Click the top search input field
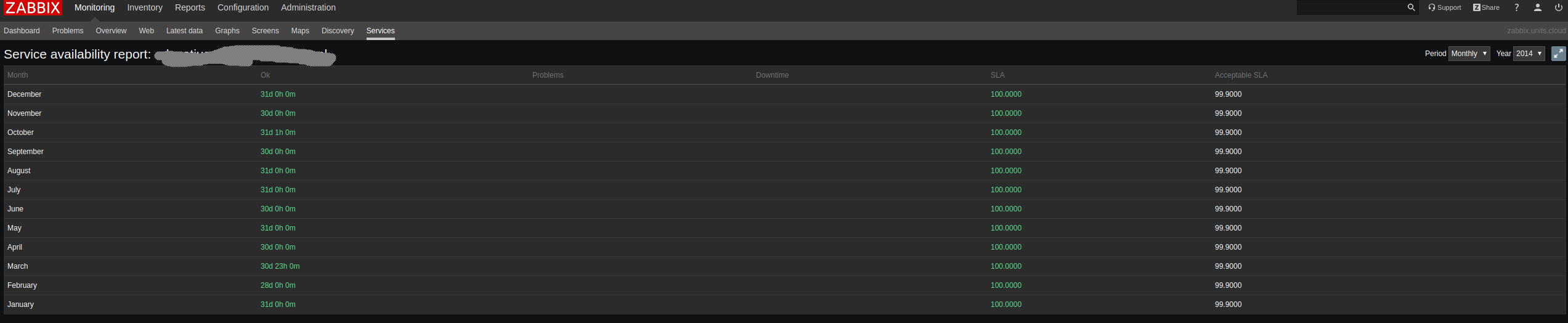 (1349, 7)
